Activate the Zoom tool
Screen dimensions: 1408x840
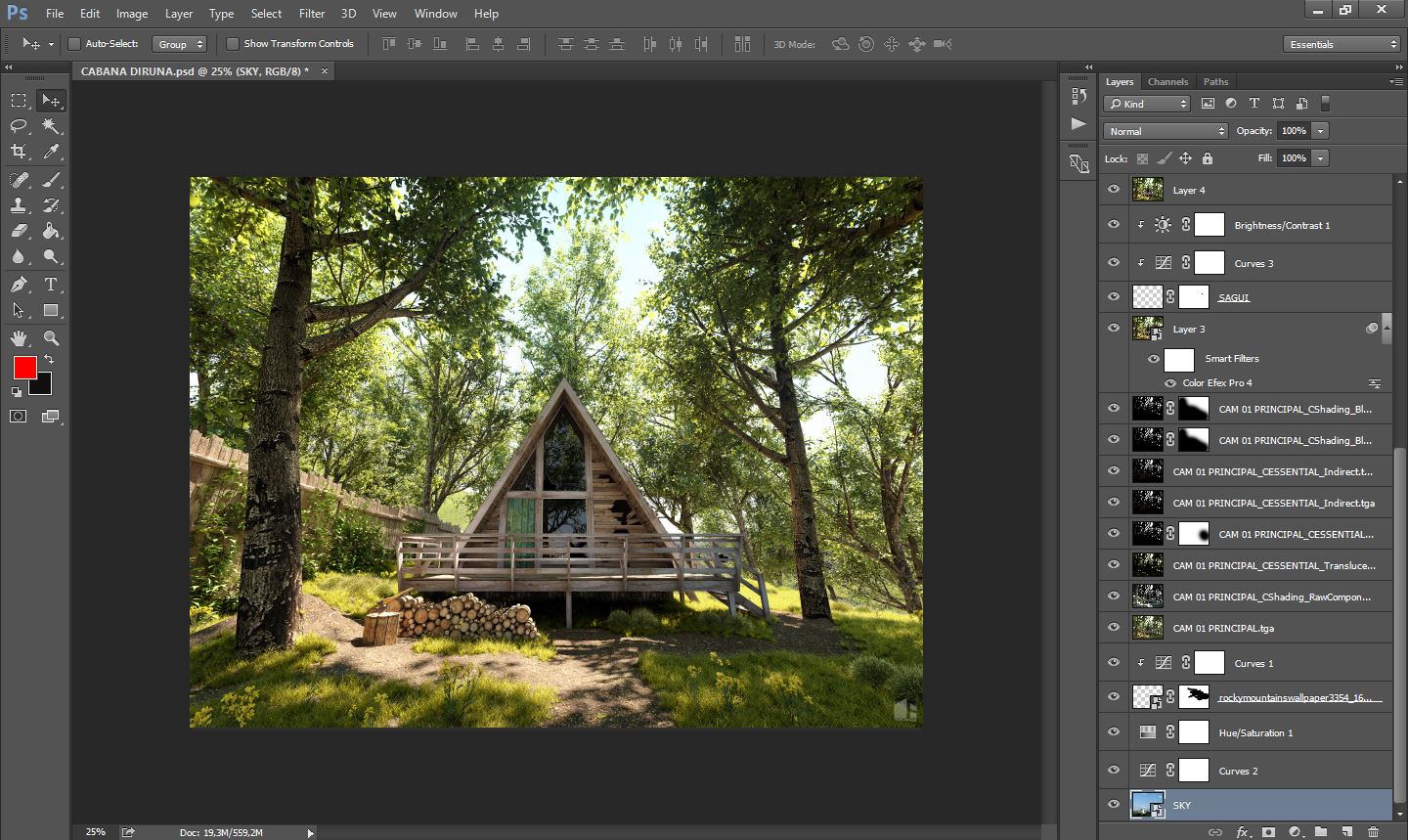(51, 338)
